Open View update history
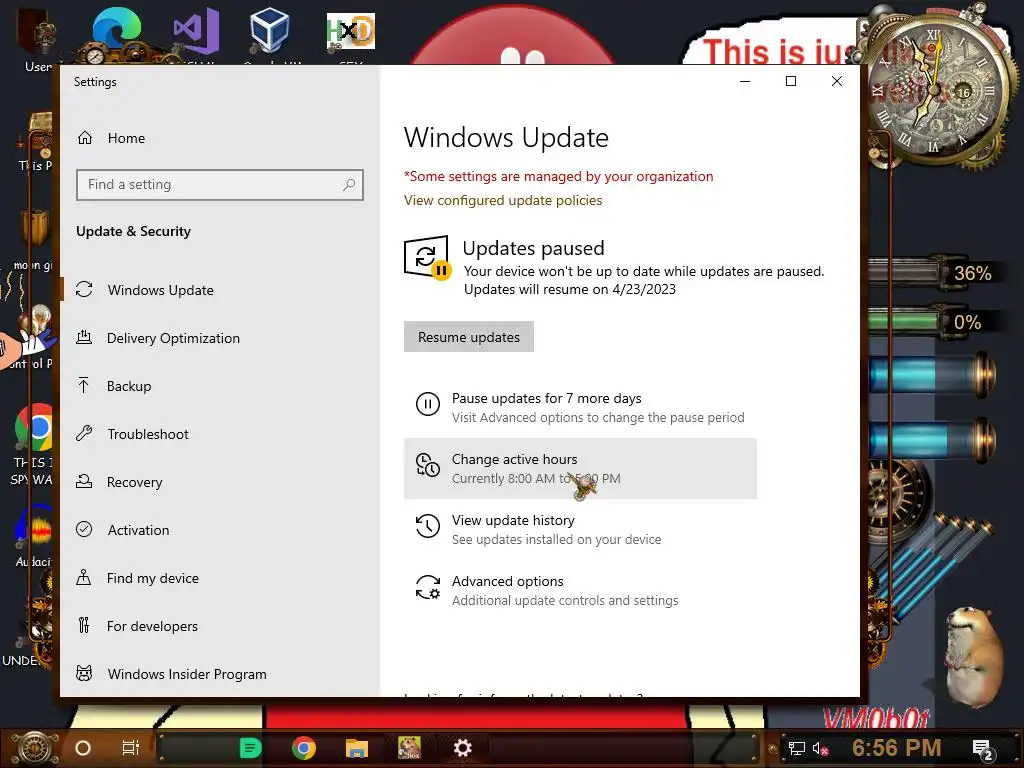1024x768 pixels. pyautogui.click(x=580, y=530)
